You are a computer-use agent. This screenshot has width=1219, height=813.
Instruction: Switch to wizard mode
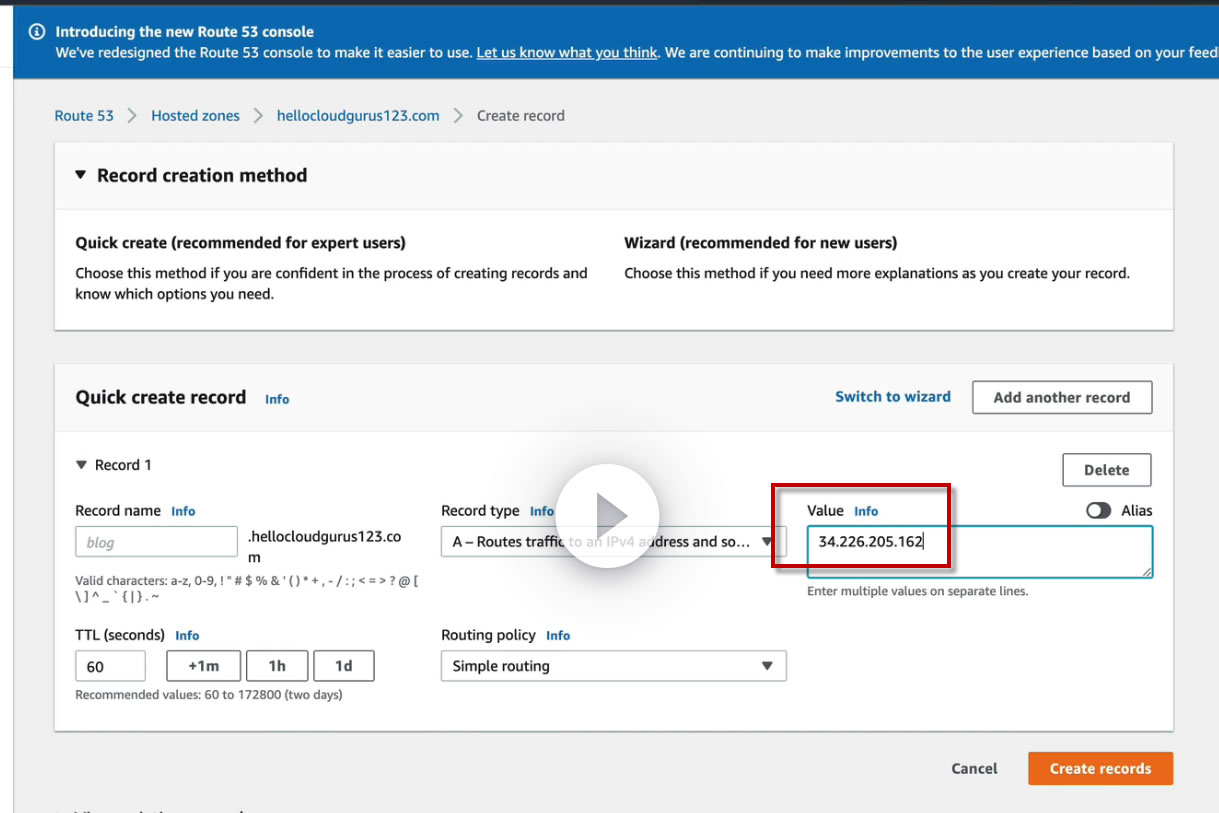[892, 397]
